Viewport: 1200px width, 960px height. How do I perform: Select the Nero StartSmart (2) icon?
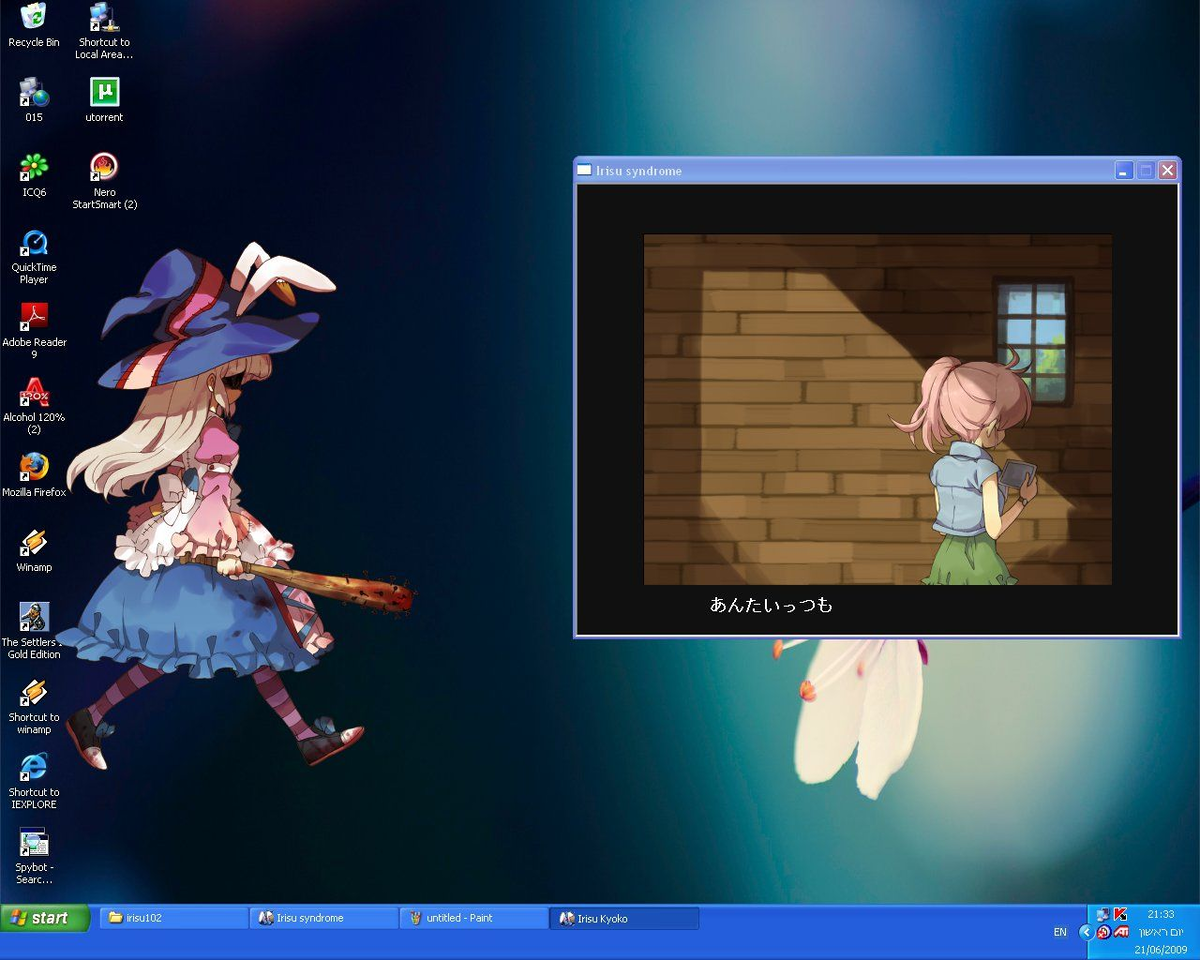point(104,167)
